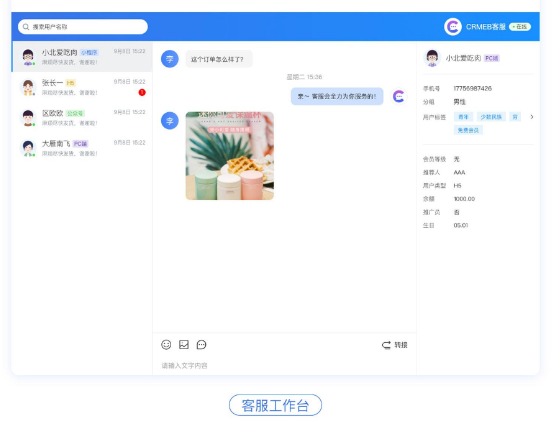Click the search magnifier icon

tap(26, 27)
